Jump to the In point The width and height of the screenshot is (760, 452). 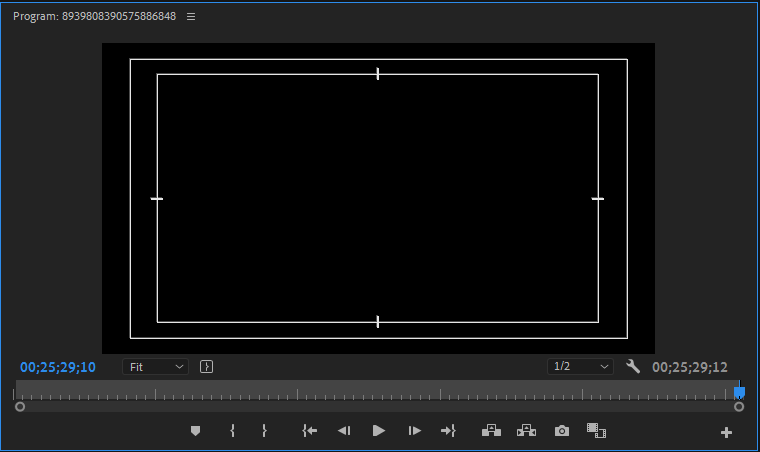pos(310,431)
